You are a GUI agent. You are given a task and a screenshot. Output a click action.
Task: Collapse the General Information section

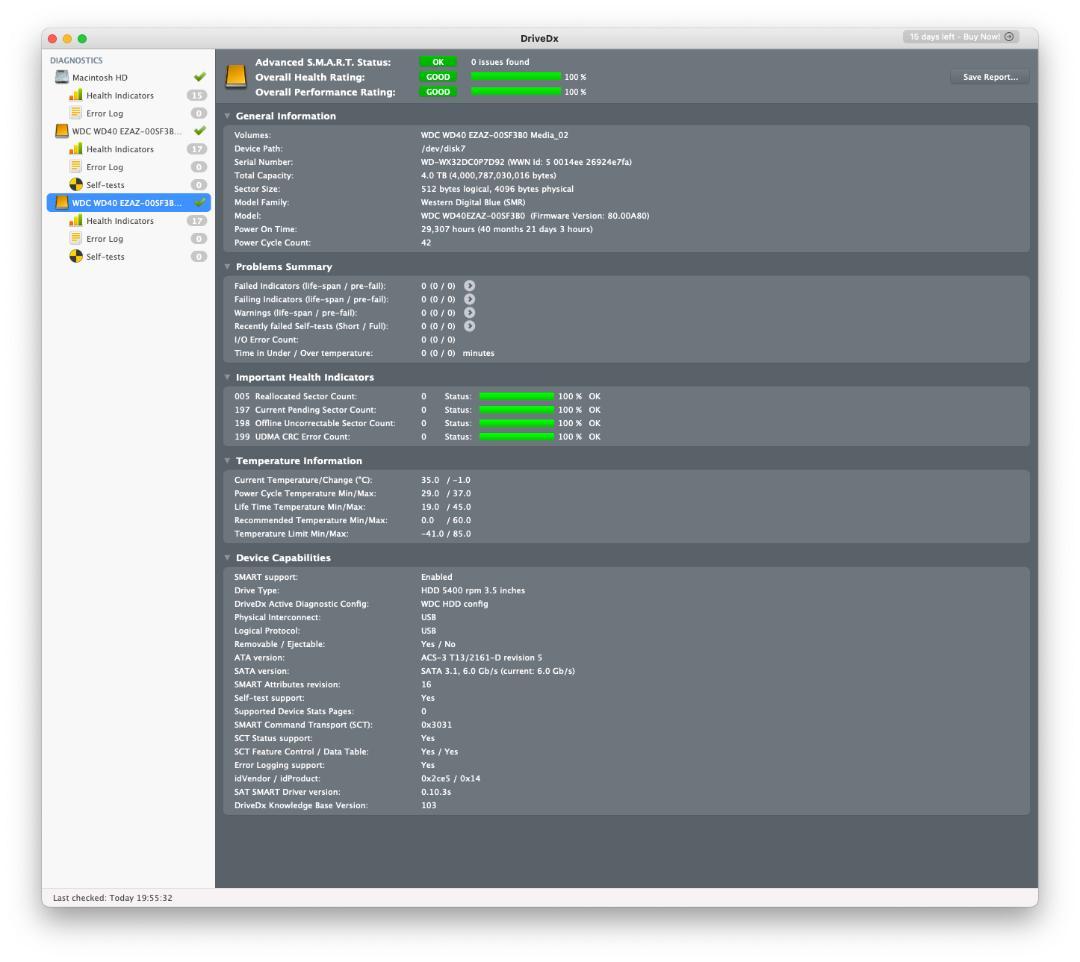tap(227, 116)
